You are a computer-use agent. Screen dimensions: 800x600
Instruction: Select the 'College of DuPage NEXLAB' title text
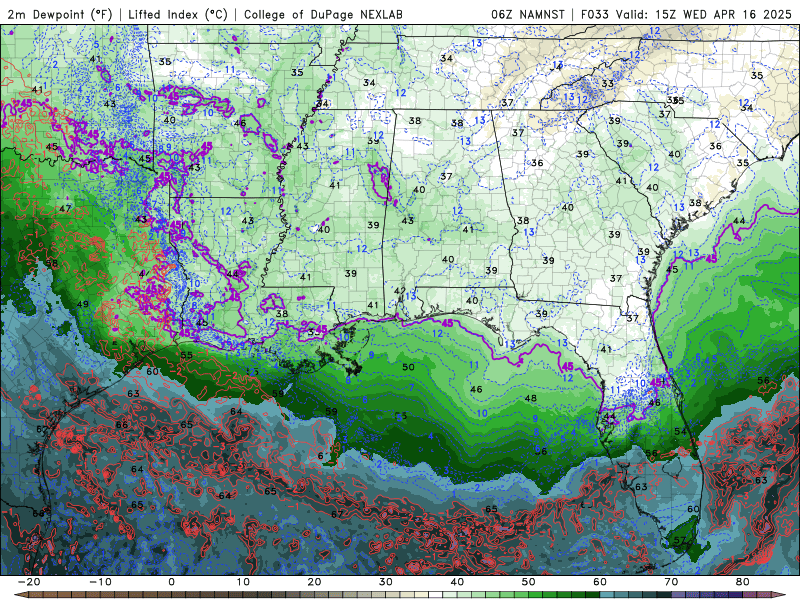click(323, 15)
